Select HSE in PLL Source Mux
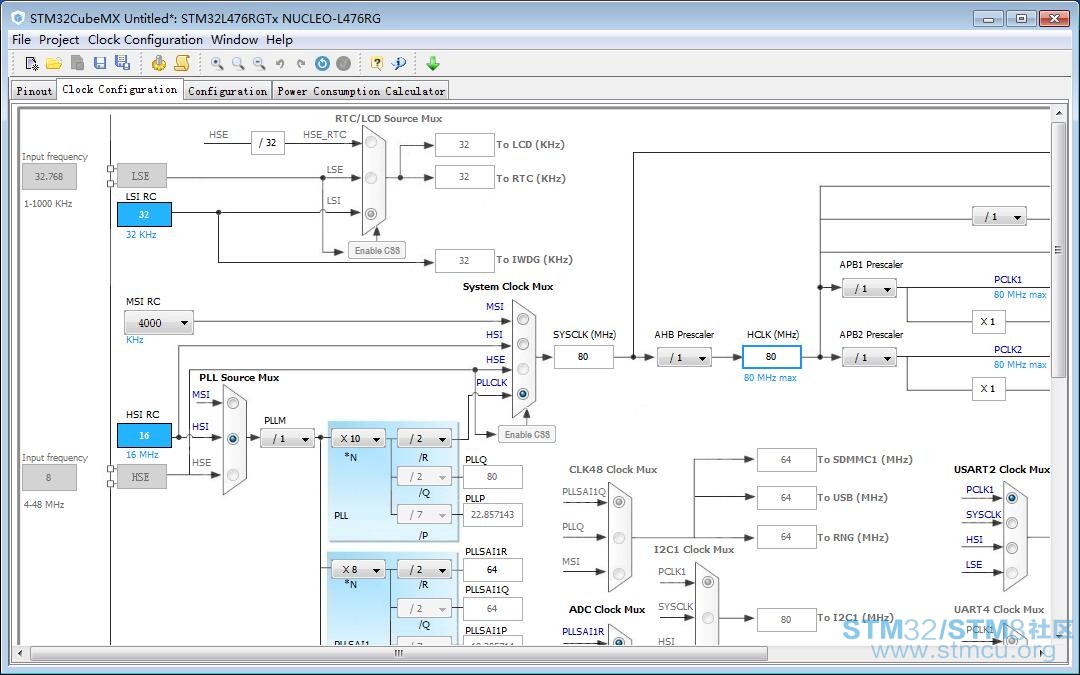The height and width of the screenshot is (675, 1080). coord(233,475)
